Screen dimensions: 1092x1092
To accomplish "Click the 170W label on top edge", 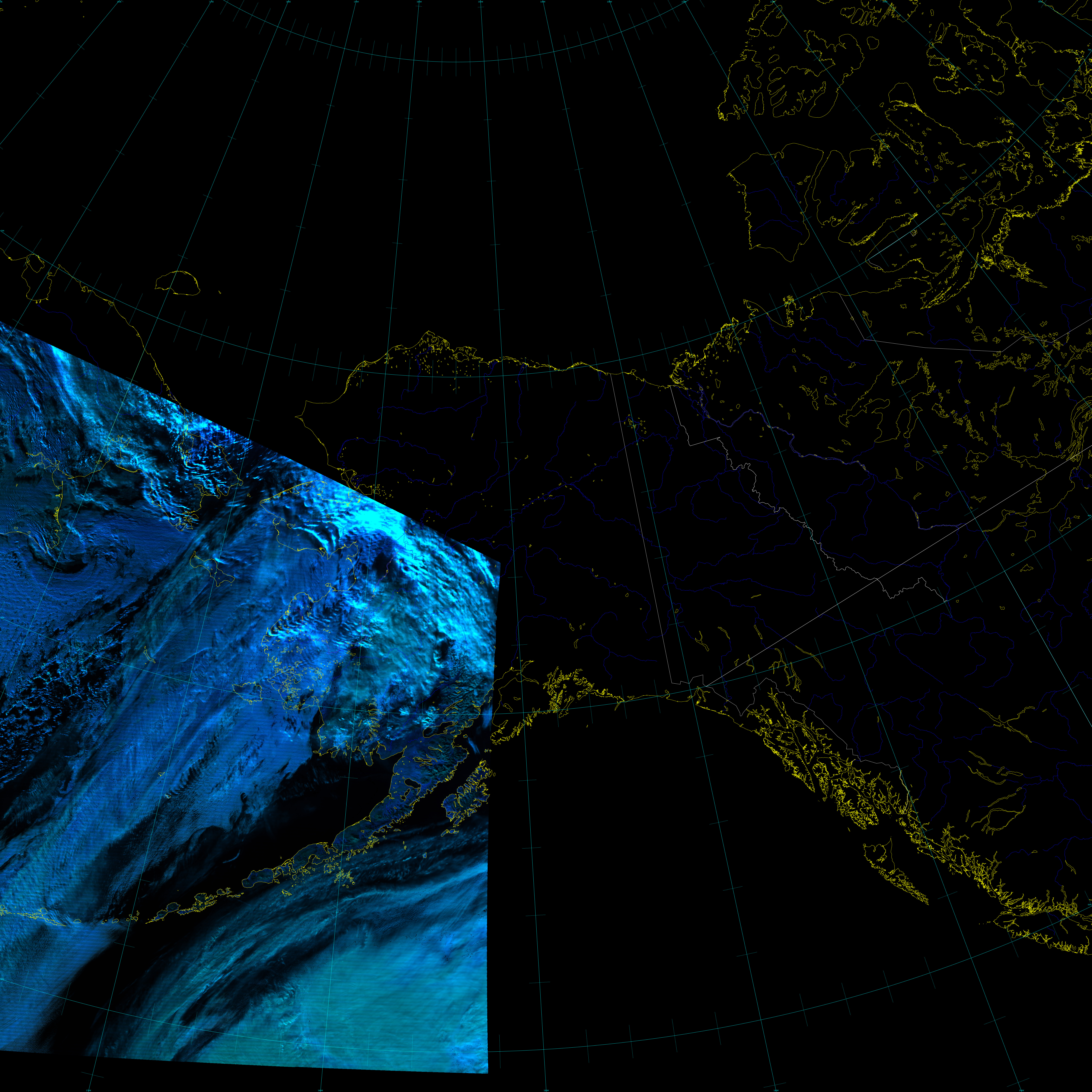I will click(x=356, y=2).
